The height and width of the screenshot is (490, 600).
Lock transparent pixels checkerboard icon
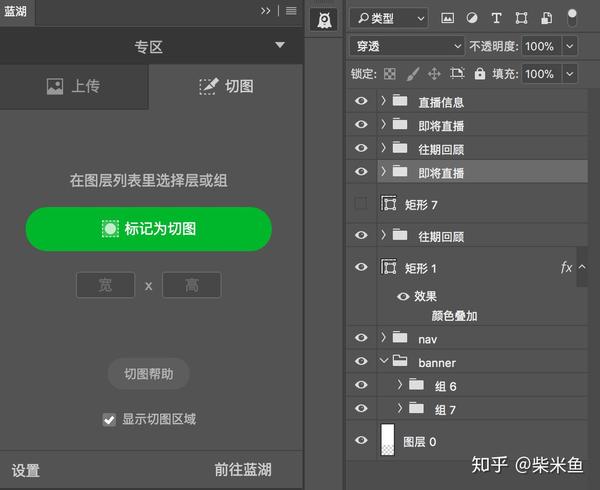point(390,73)
